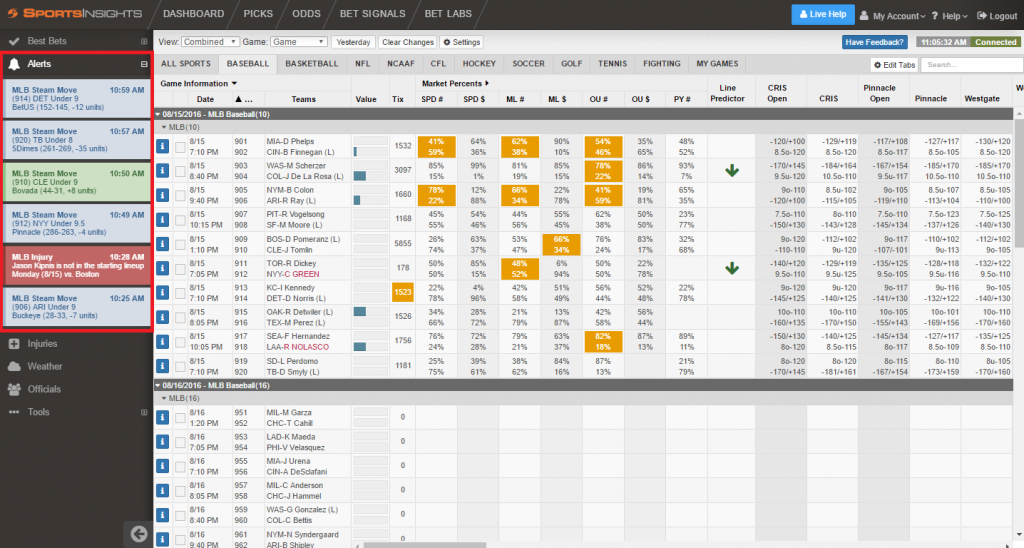Tick checkbox for BOS-D Pomeranz game

[x=180, y=244]
